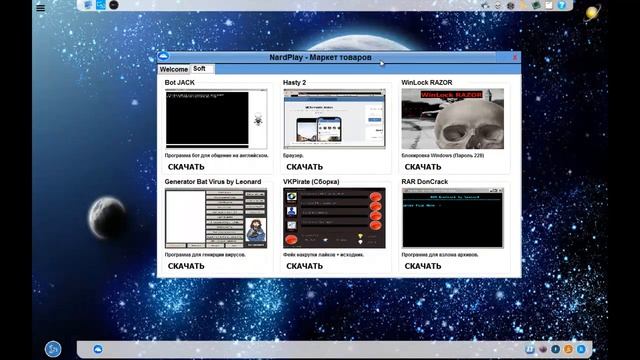Open the Generator Bat Virus preview thumbnail

(216, 218)
